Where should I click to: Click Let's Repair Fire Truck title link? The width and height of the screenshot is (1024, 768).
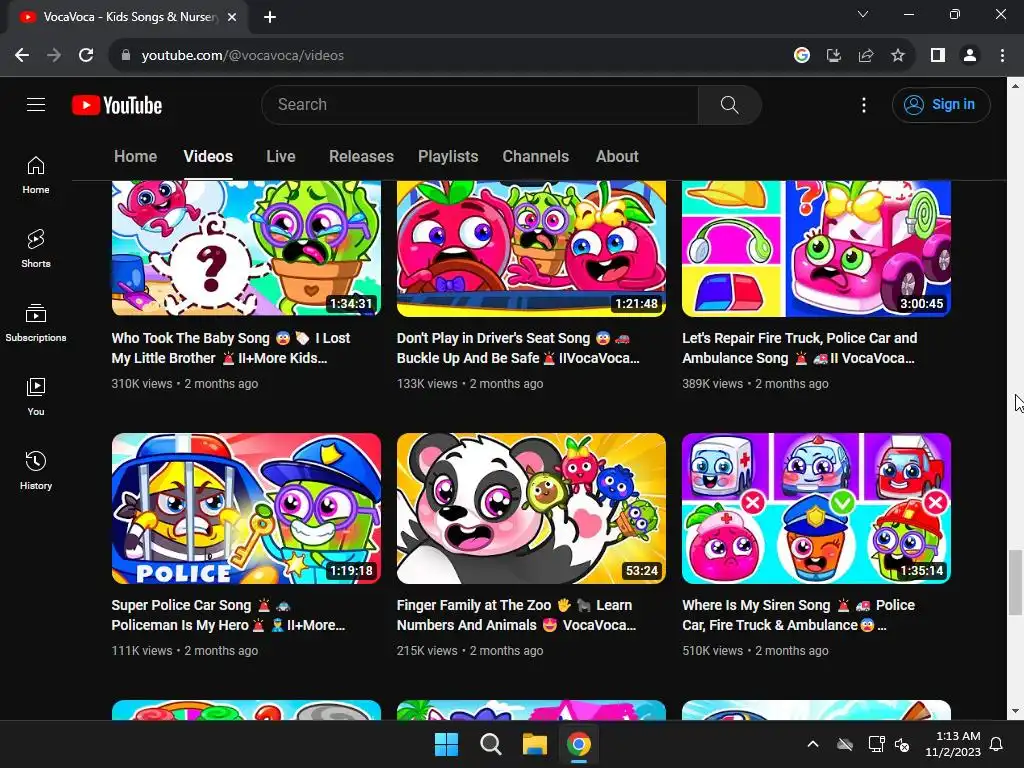point(799,348)
